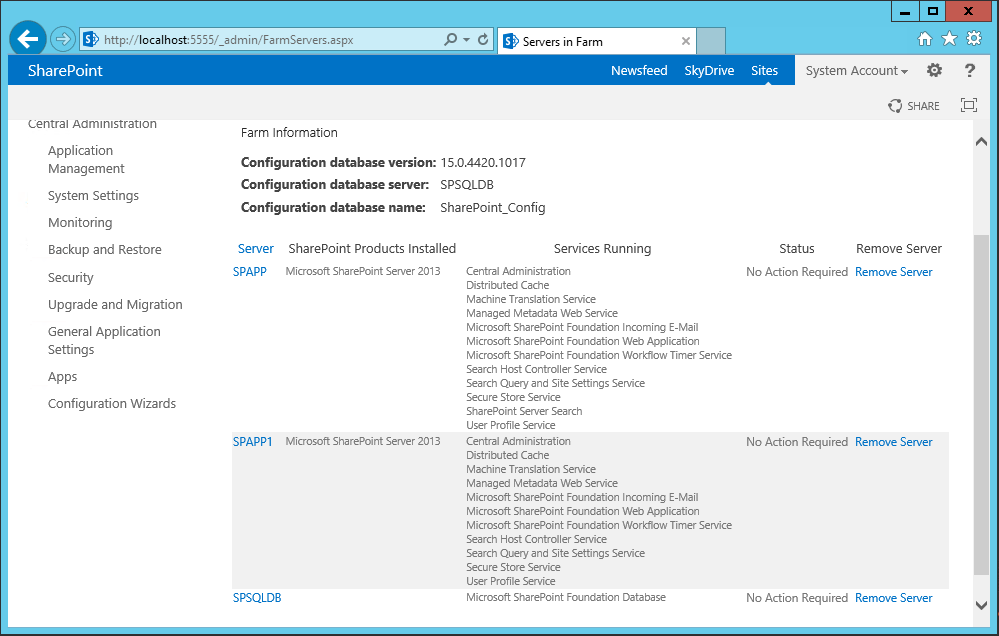Click the page scrollbar down arrow

[x=981, y=605]
